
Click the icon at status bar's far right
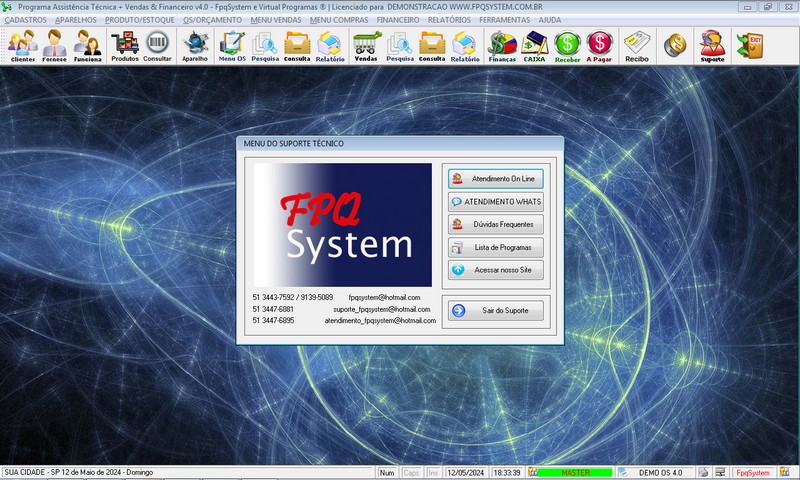(785, 472)
